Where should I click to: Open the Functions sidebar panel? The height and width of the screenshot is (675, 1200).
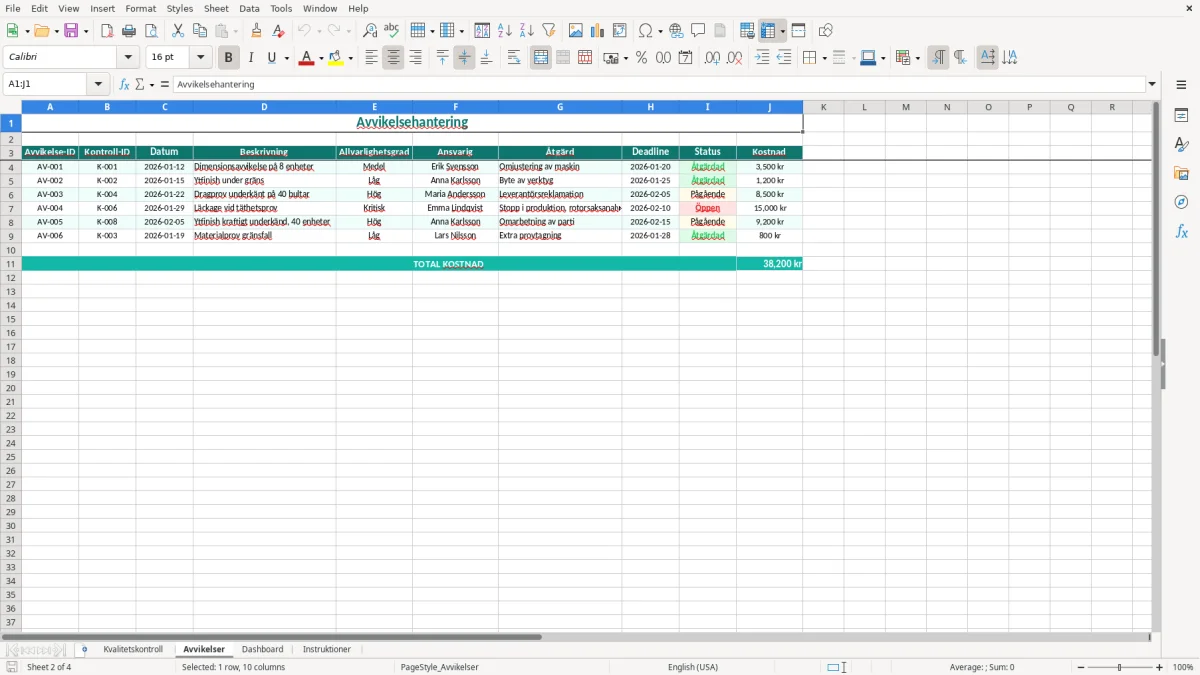pos(1181,231)
